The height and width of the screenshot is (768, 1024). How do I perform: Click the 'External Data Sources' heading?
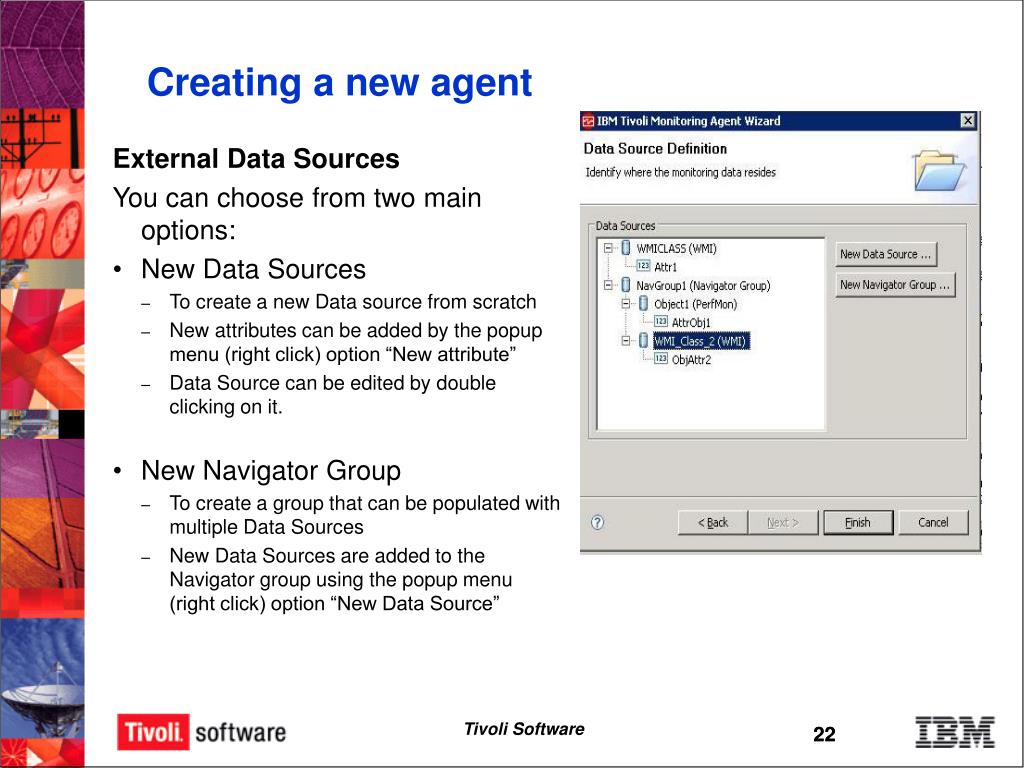pyautogui.click(x=256, y=159)
